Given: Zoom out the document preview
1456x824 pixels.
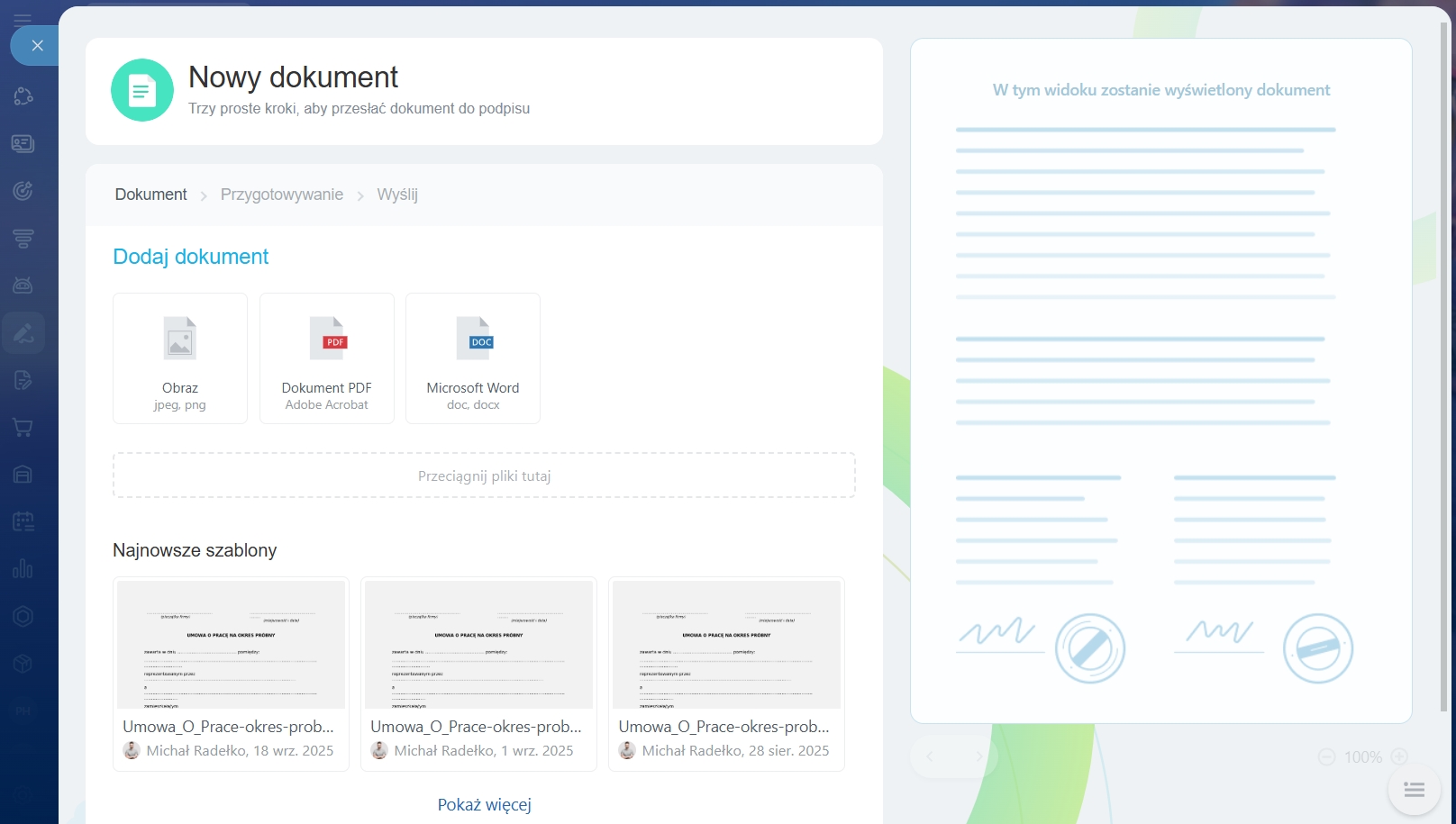Looking at the screenshot, I should tap(1326, 757).
